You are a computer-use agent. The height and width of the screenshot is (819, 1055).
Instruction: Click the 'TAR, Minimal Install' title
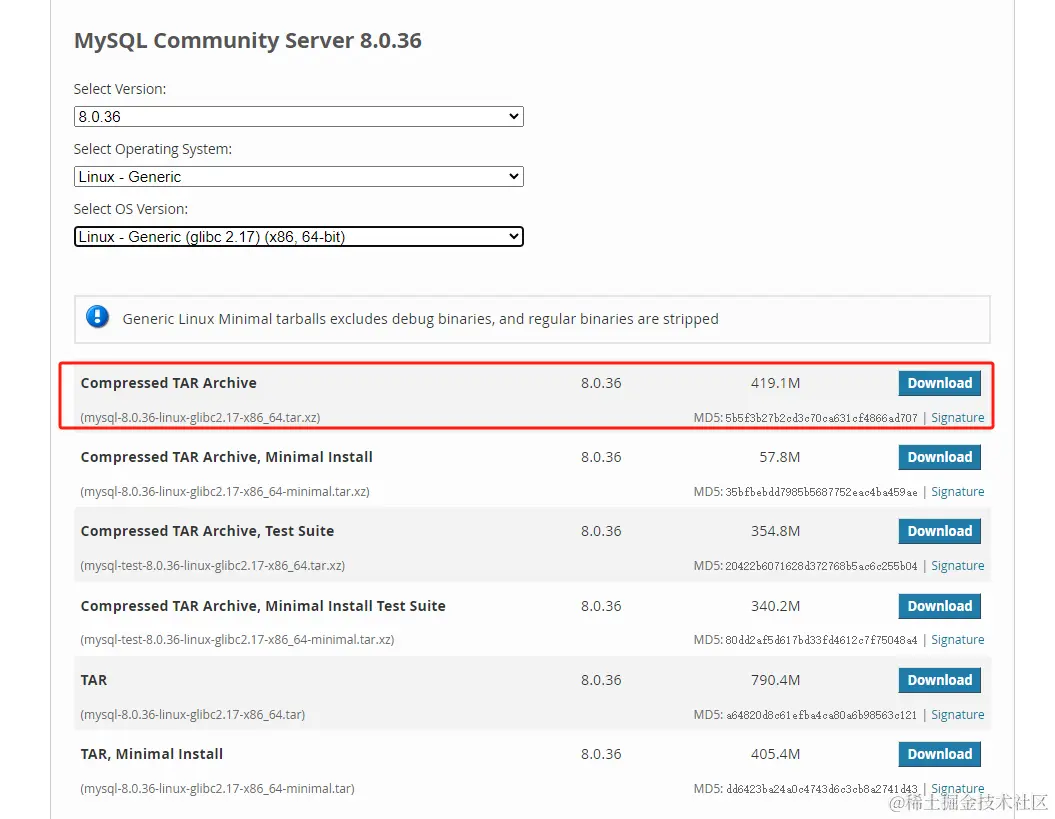click(151, 754)
